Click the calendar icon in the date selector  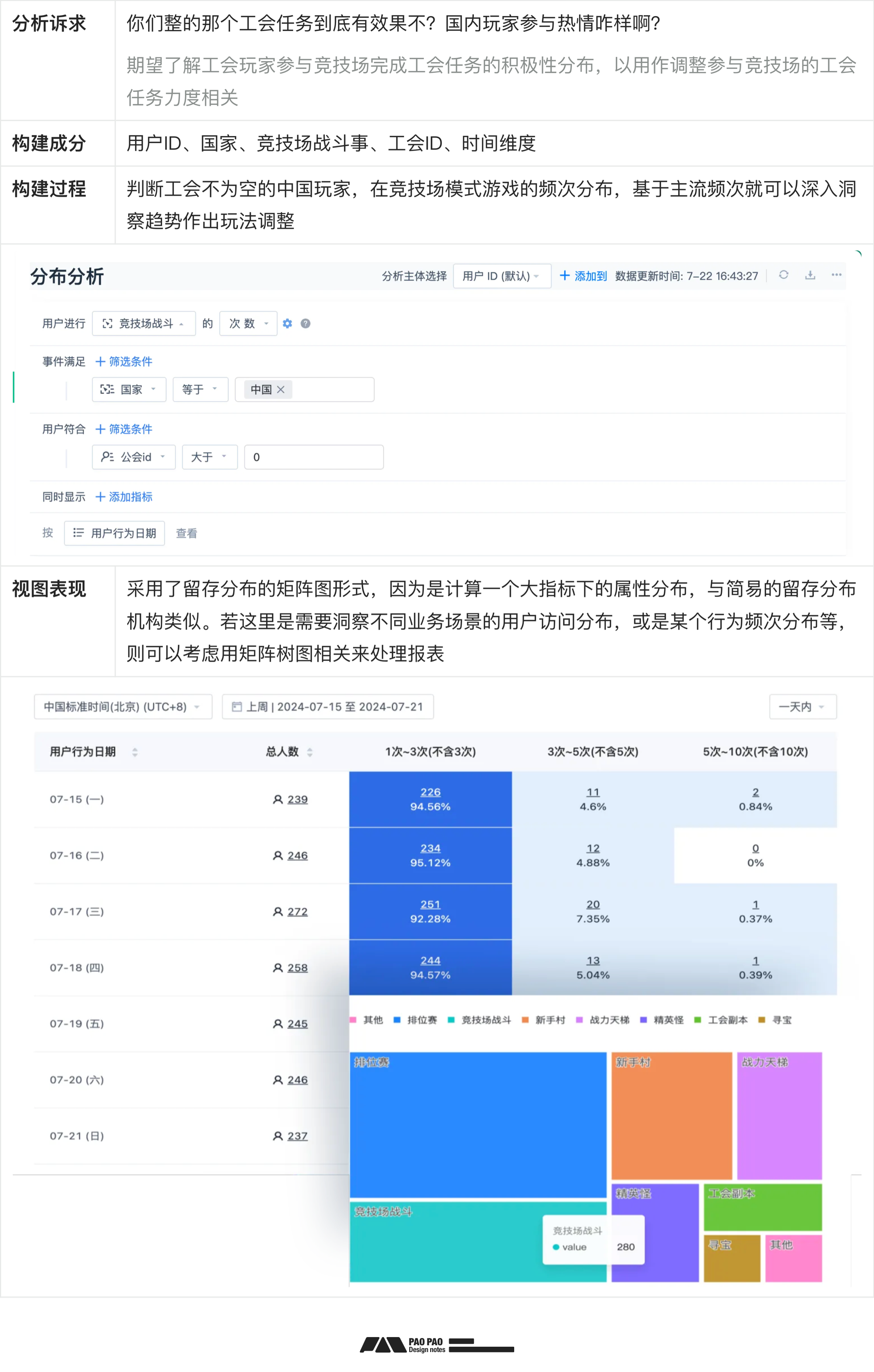point(238,707)
